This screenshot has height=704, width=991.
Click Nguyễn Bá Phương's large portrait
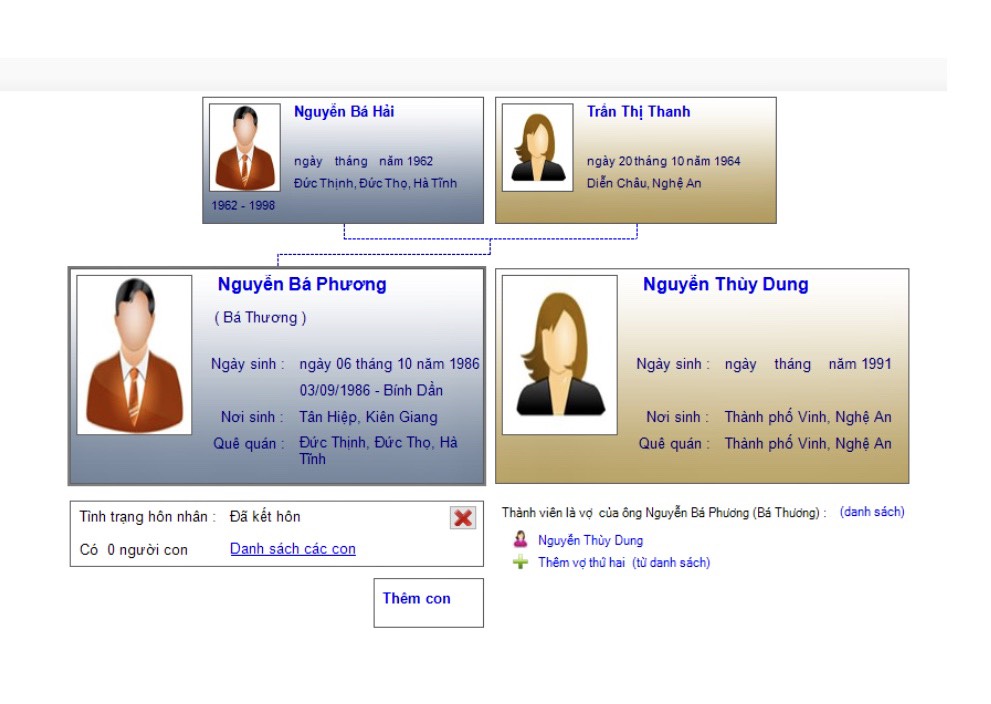(134, 355)
